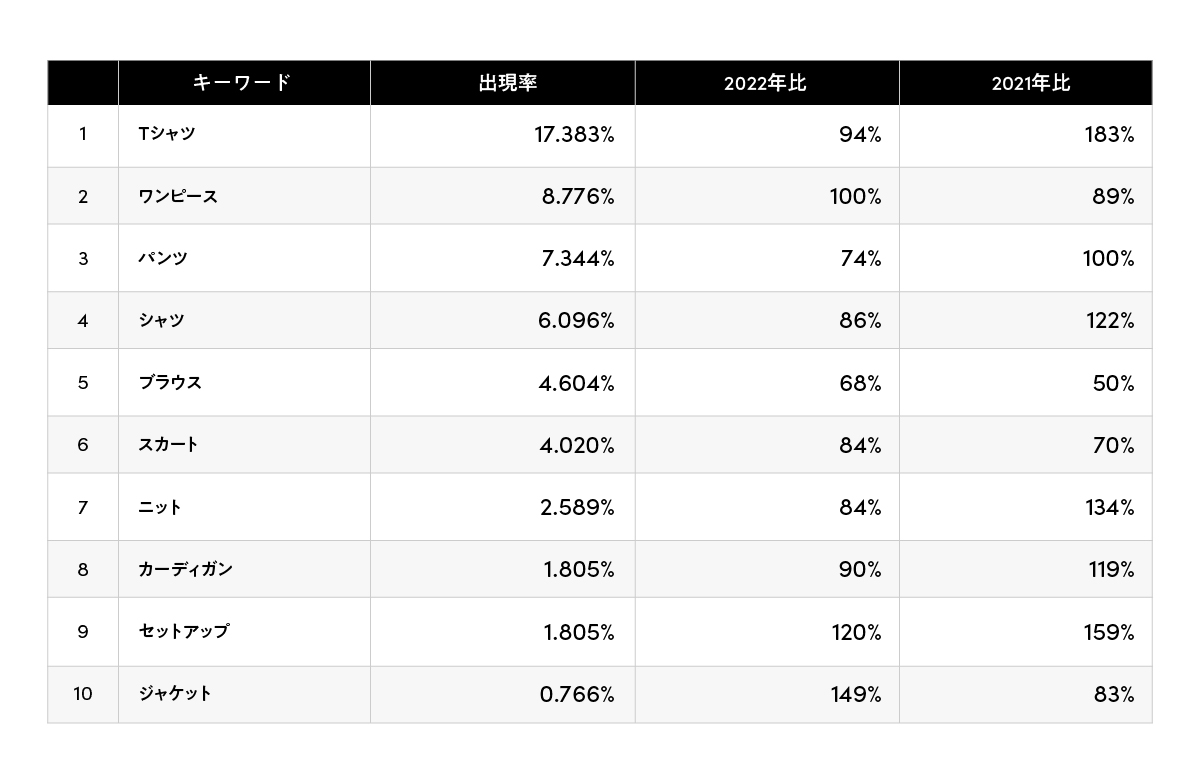1200x784 pixels.
Task: Click the 149% value in ジャケット row
Action: pyautogui.click(x=855, y=694)
